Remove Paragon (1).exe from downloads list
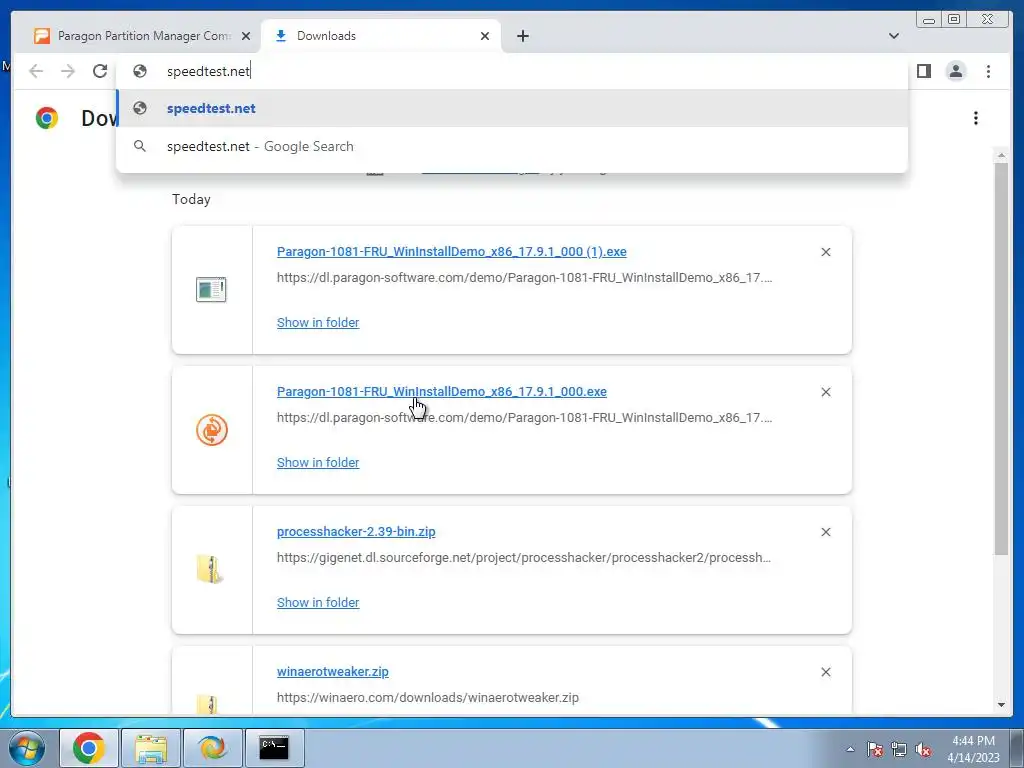 [x=825, y=252]
